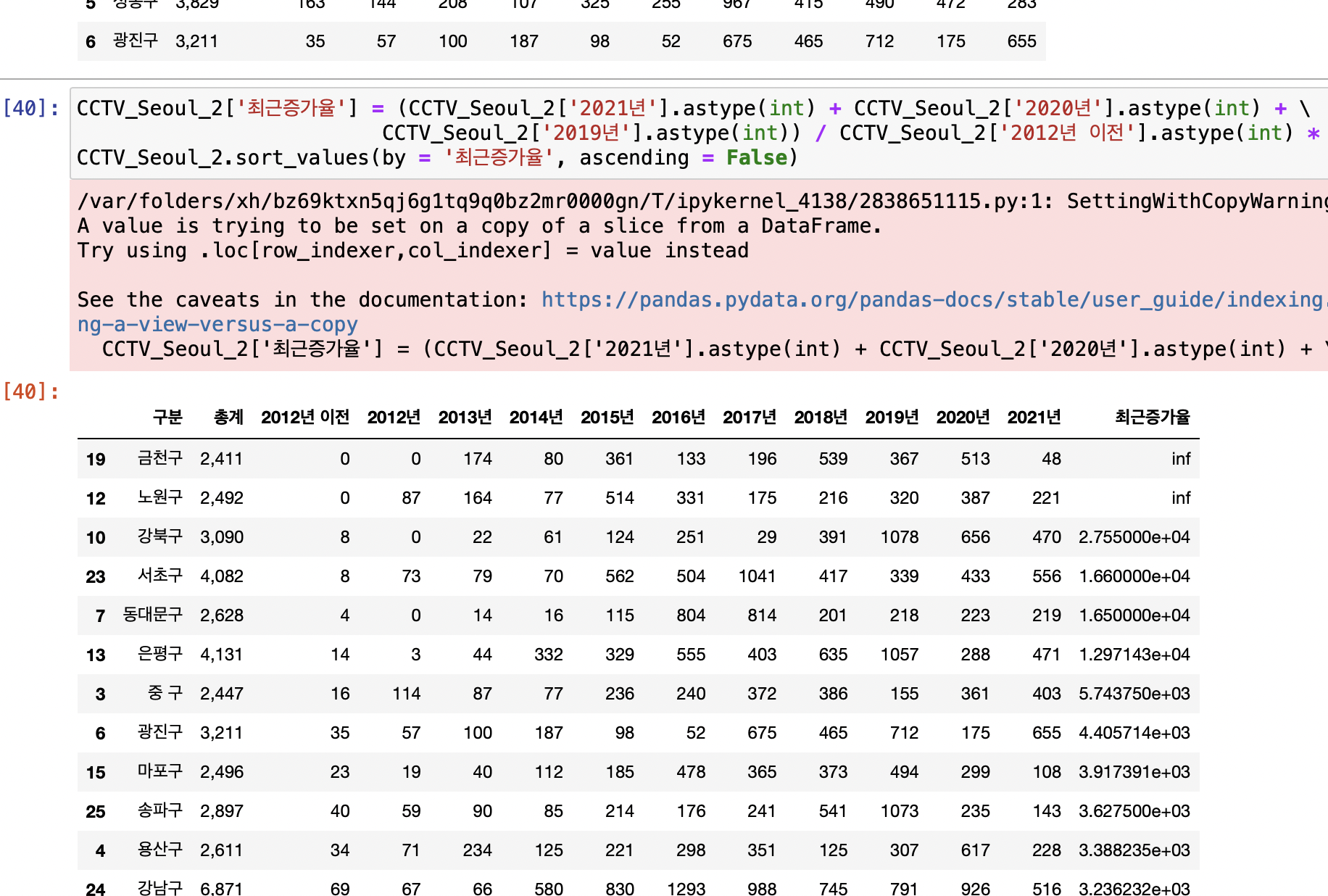The height and width of the screenshot is (896, 1328).
Task: Click the 2020년 column header
Action: tap(963, 417)
